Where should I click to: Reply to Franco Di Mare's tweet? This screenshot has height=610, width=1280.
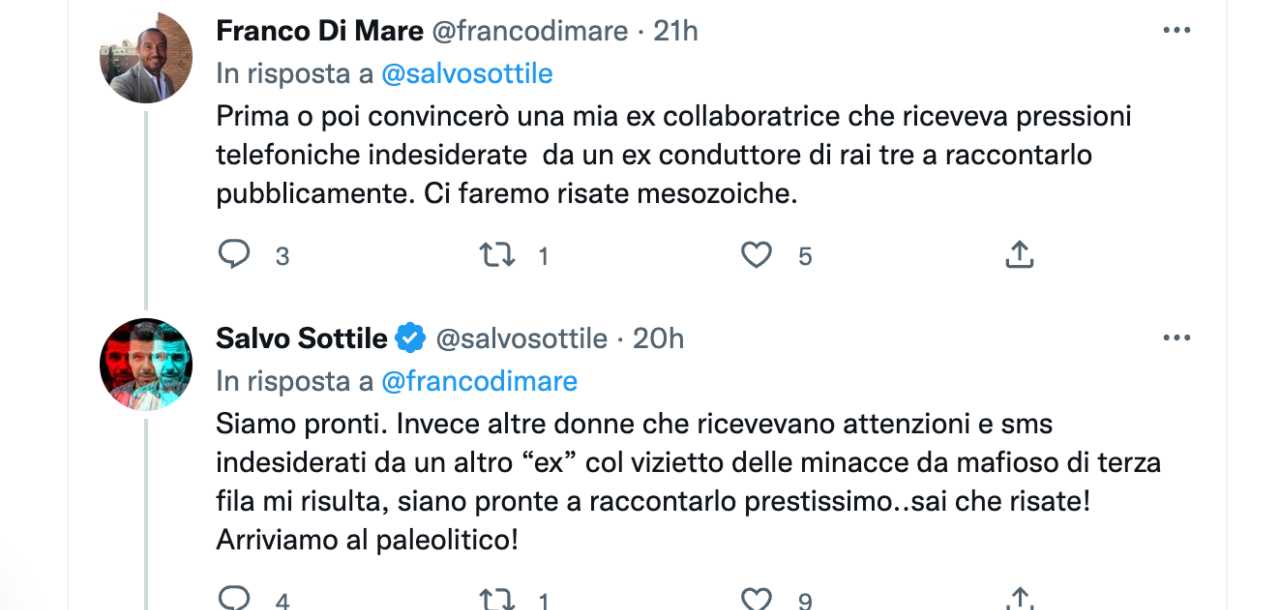coord(234,256)
